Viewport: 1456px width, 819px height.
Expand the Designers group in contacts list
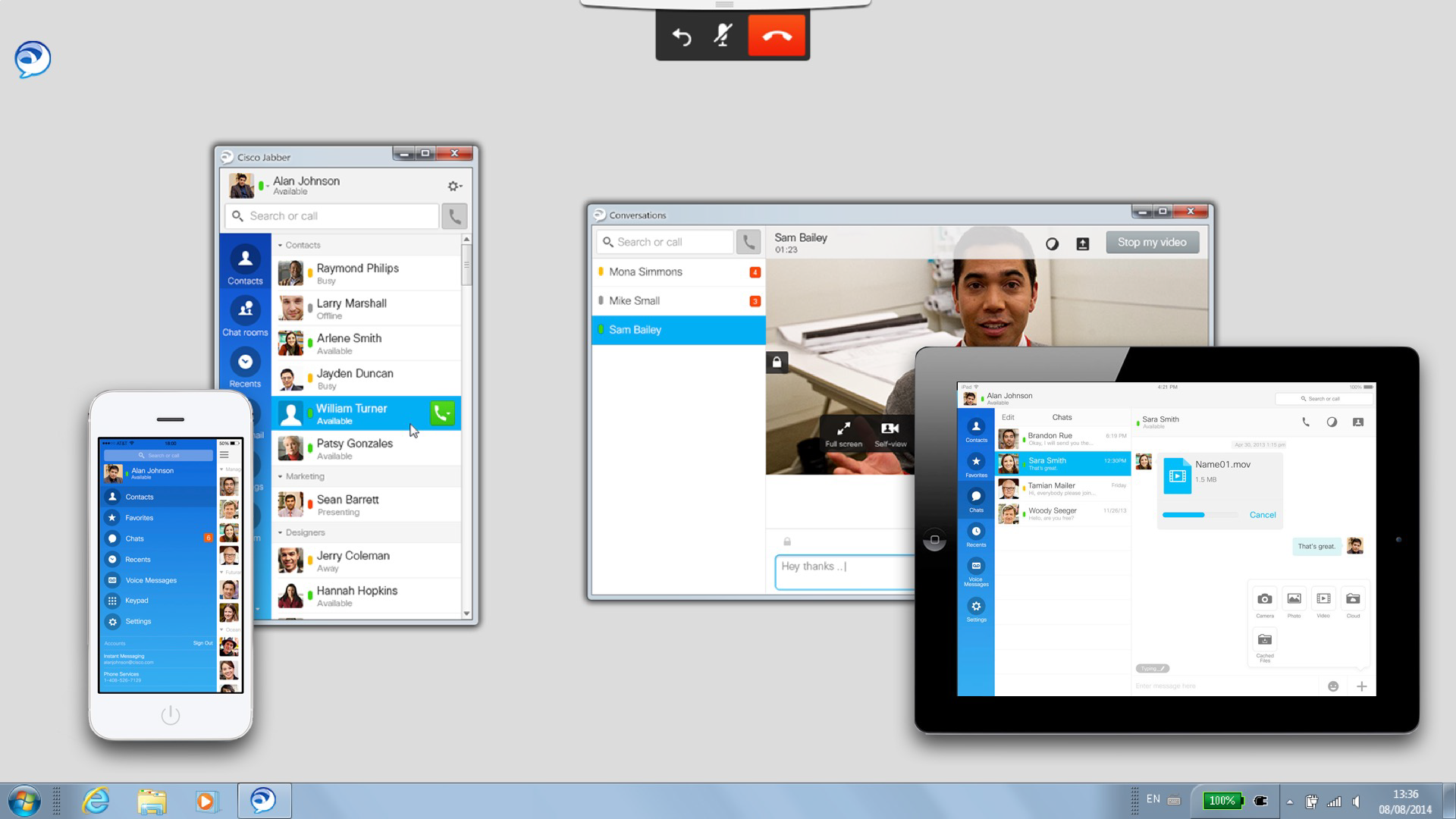point(281,532)
